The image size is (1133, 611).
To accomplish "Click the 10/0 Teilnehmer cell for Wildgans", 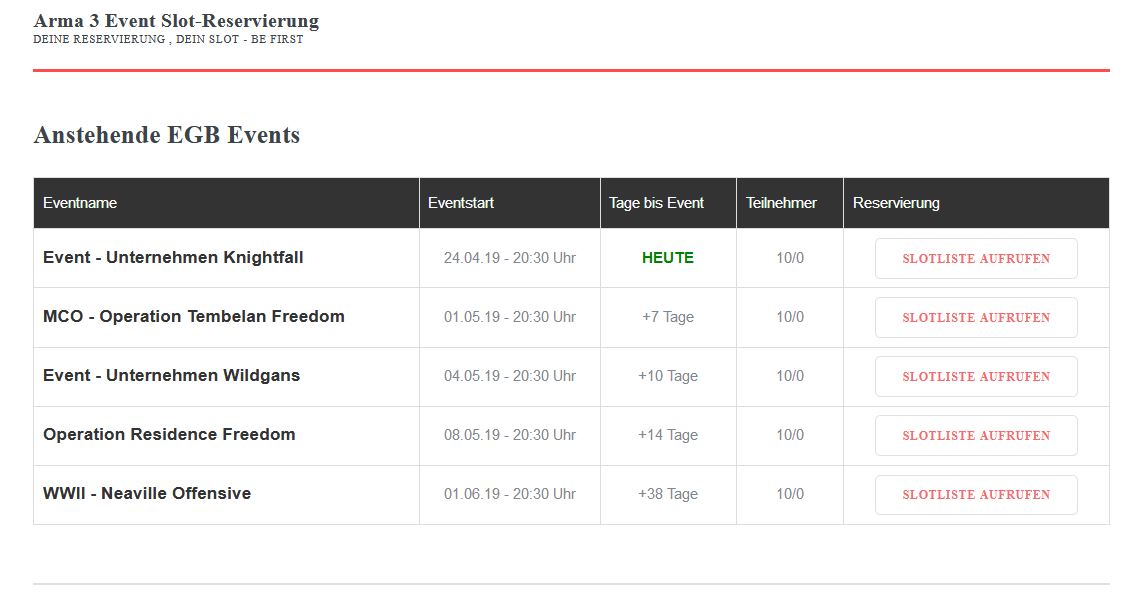I will [x=790, y=376].
